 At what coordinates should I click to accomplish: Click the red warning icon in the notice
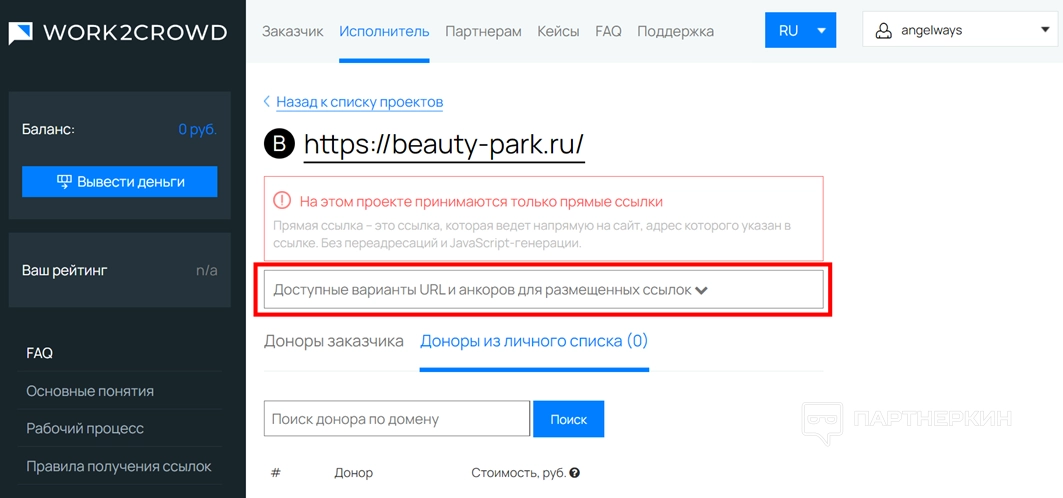[282, 201]
